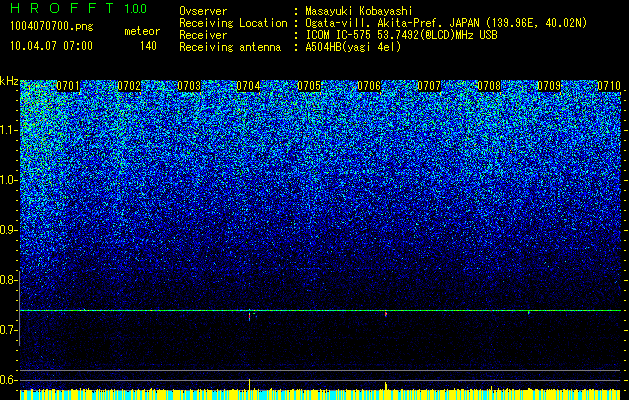Image resolution: width=629 pixels, height=400 pixels.
Task: Click the 0709 time marker
Action: tap(549, 86)
